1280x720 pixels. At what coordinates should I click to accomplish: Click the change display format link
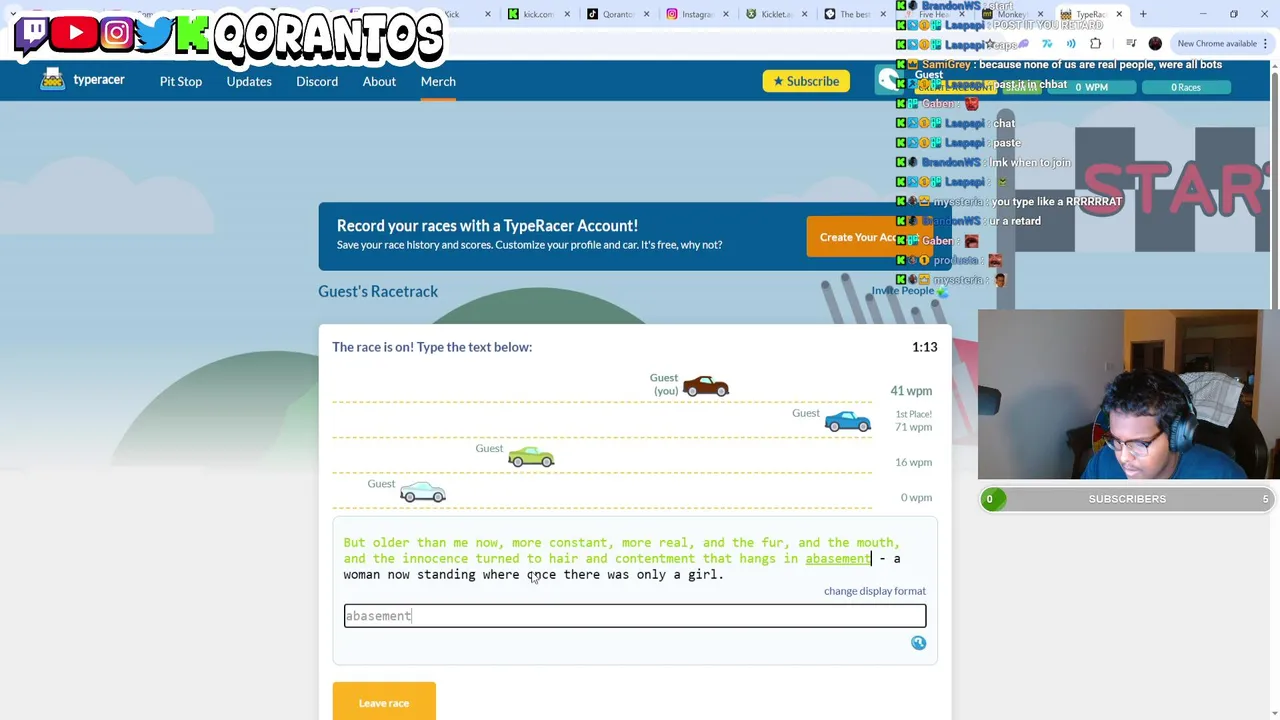875,591
